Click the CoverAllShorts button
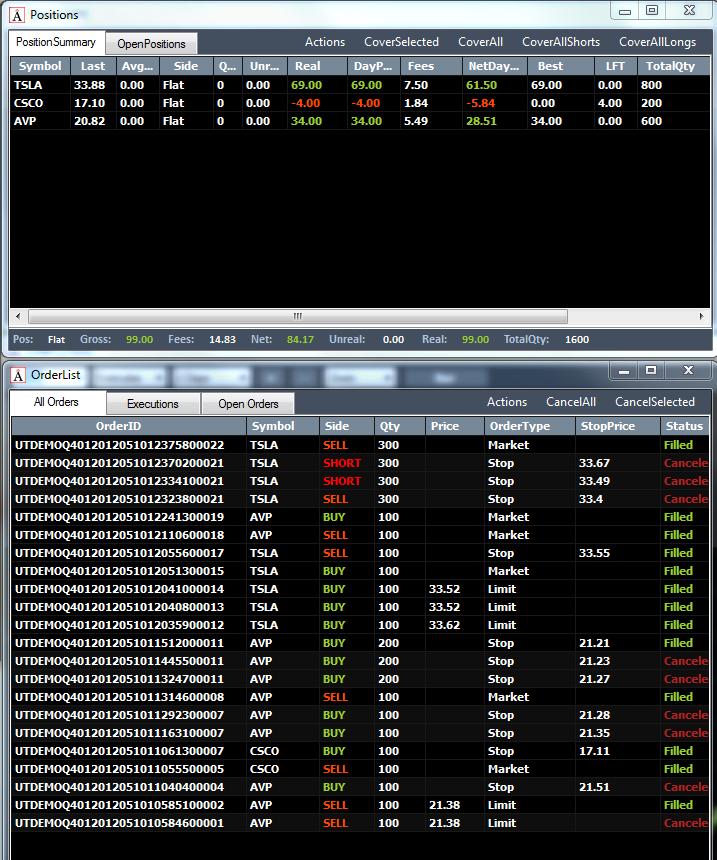717x860 pixels. (x=561, y=42)
